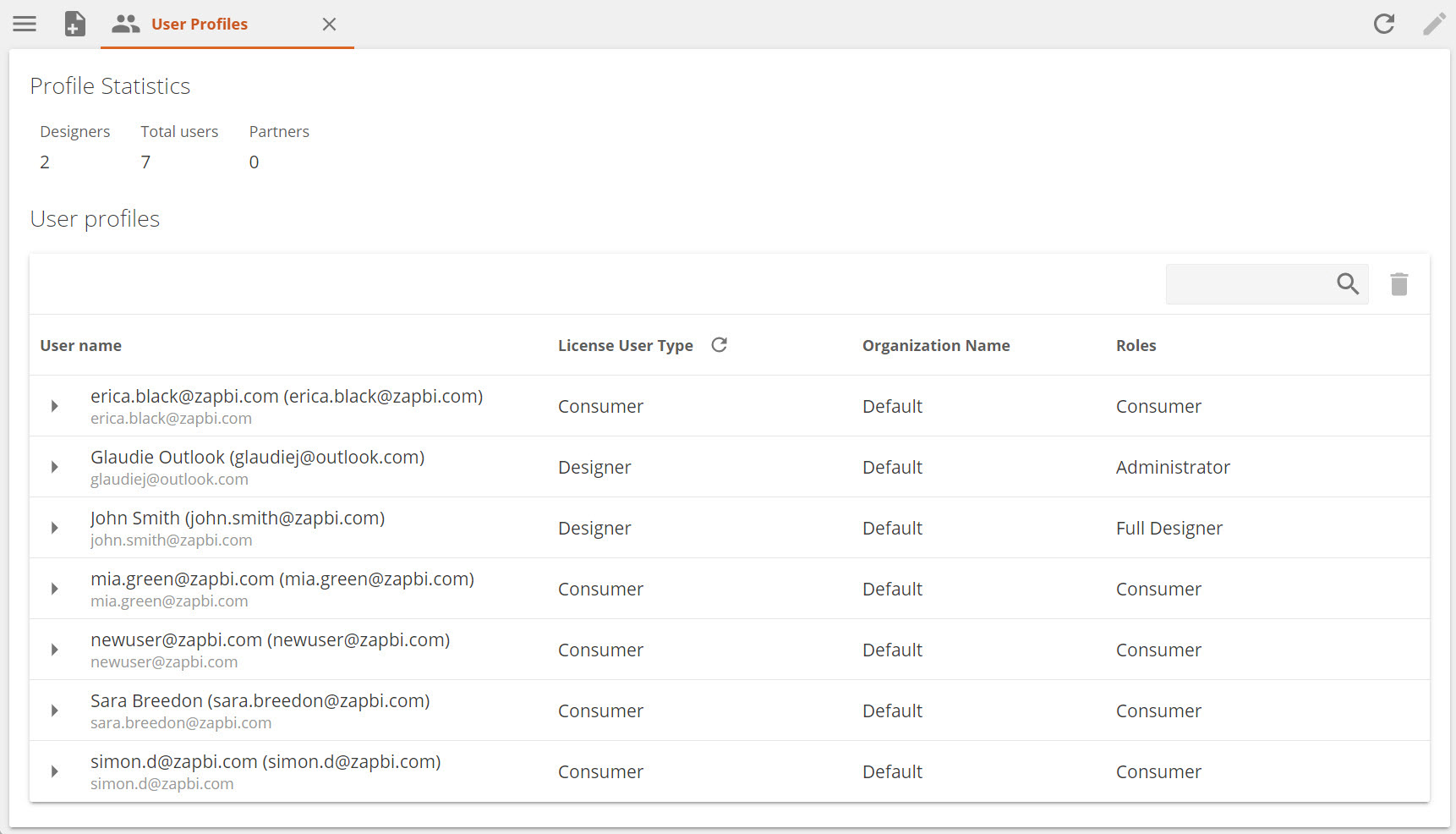Expand the John Smith row
The width and height of the screenshot is (1456, 834).
(54, 528)
